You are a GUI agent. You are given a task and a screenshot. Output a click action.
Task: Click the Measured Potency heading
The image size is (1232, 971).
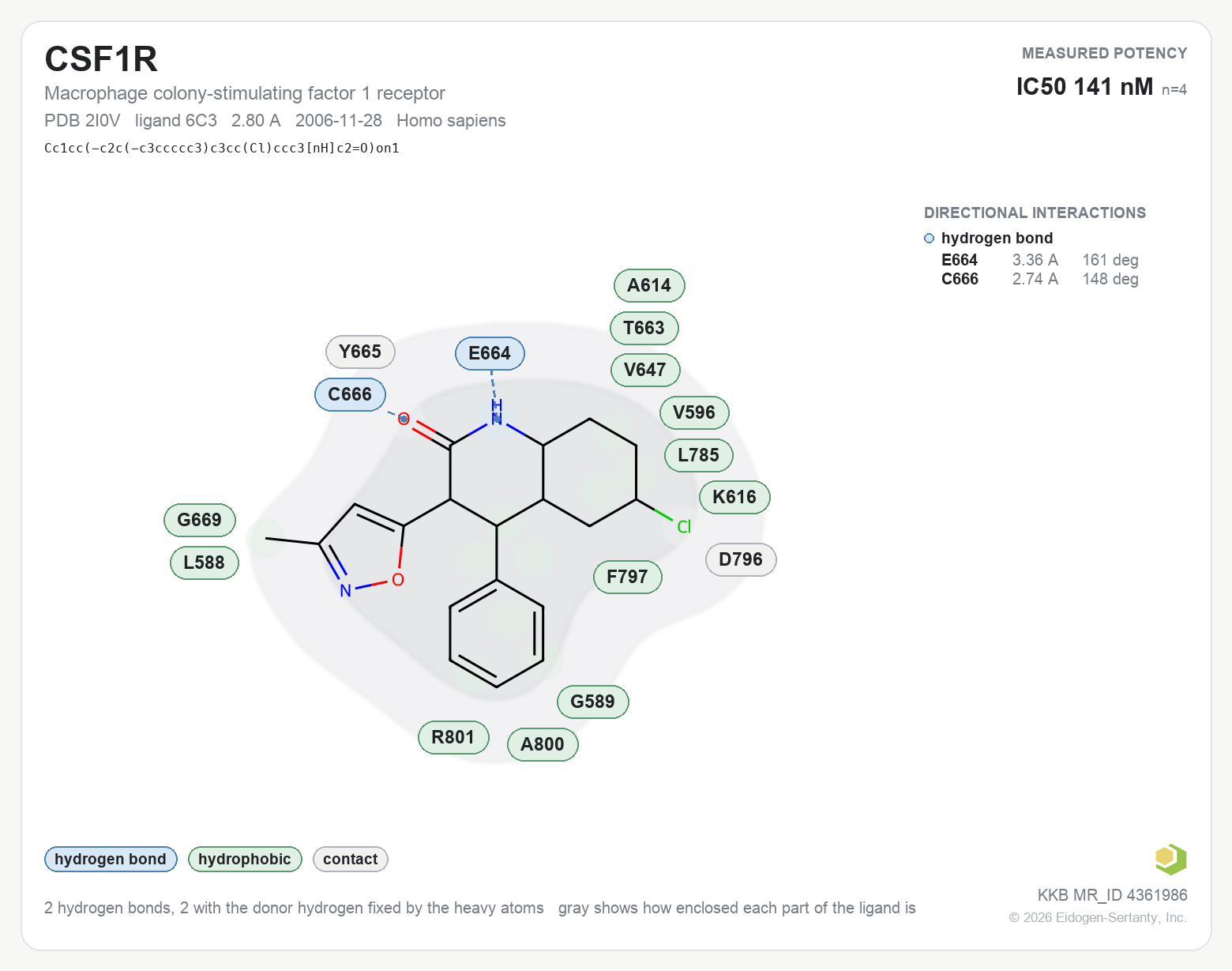point(1104,53)
